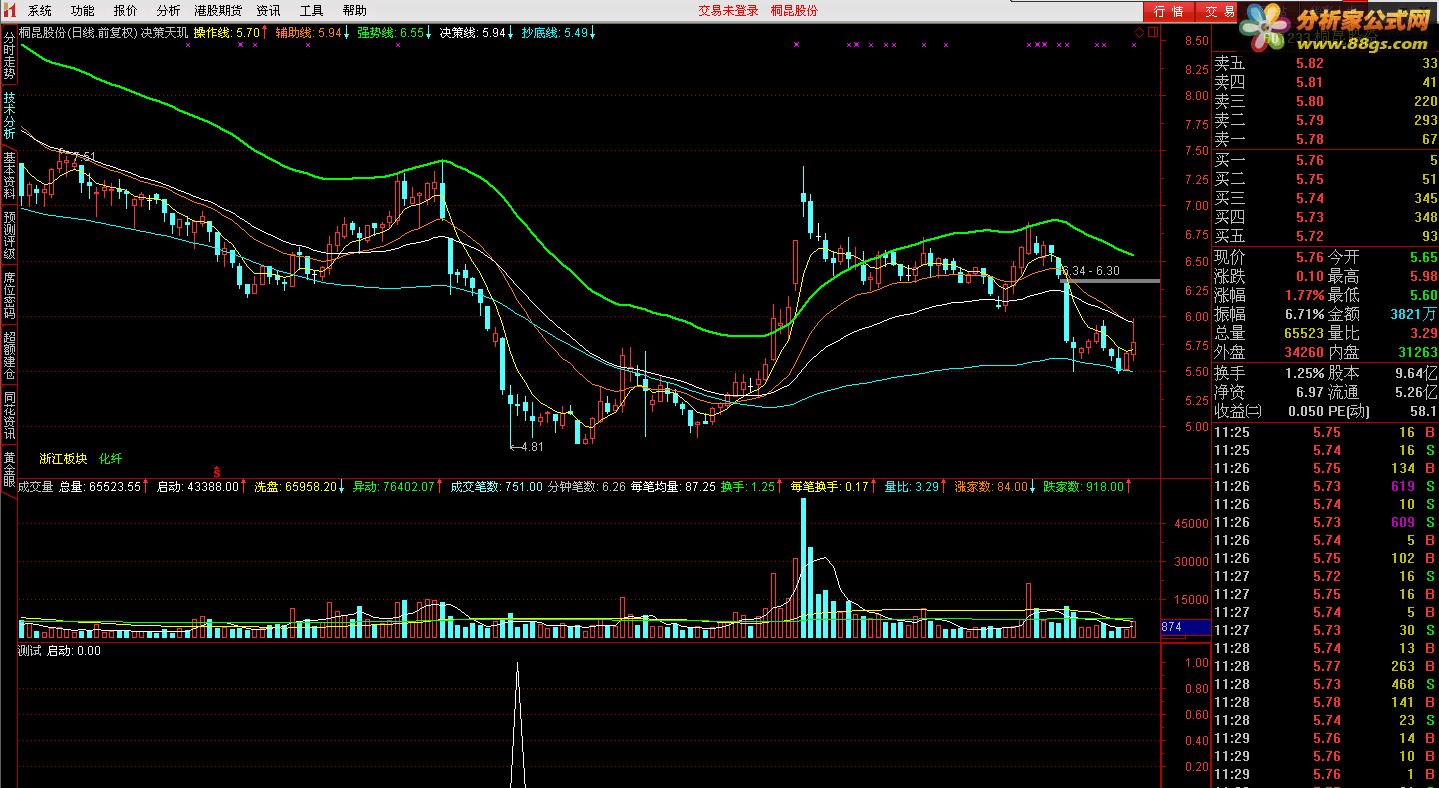Image resolution: width=1439 pixels, height=788 pixels.
Task: Select the 买二 order row at 5.75
Action: coord(1325,179)
